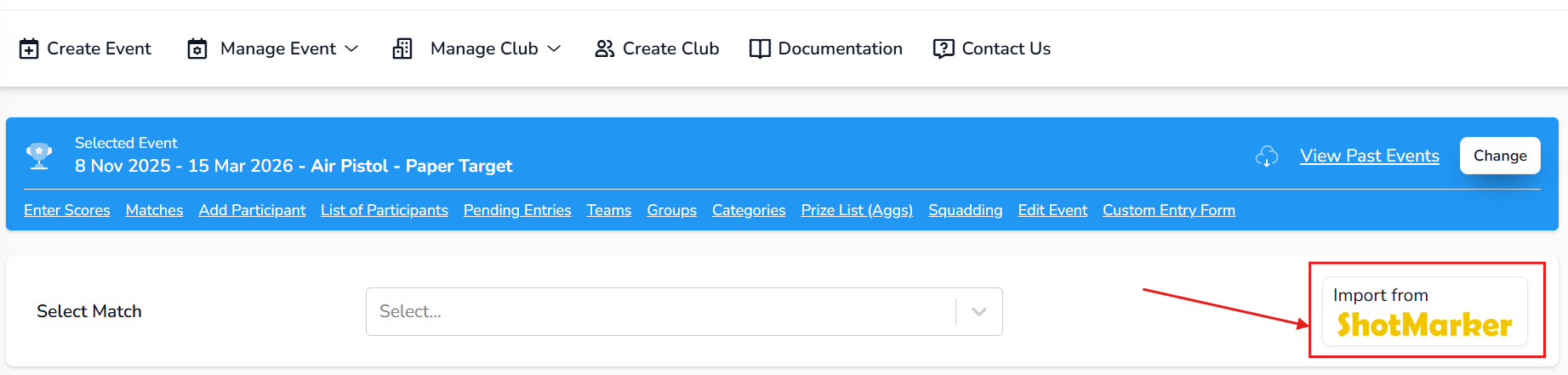This screenshot has width=1568, height=375.
Task: Click the Documentation book icon
Action: tap(760, 49)
